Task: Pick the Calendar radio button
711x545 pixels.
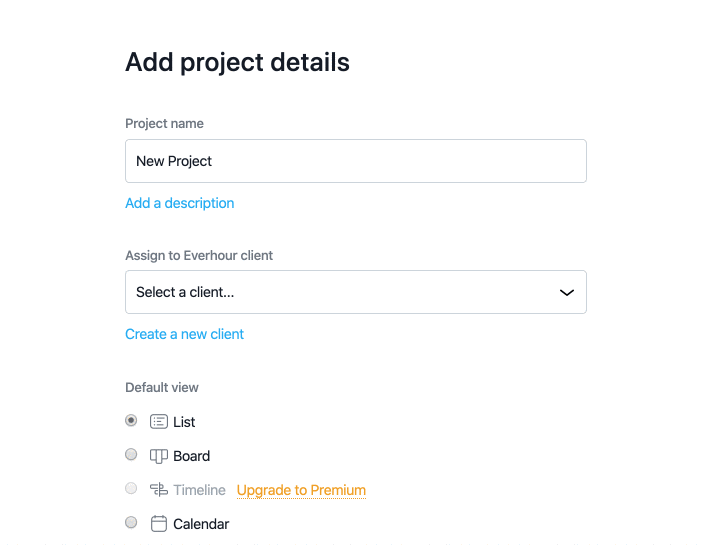Action: pyautogui.click(x=131, y=523)
